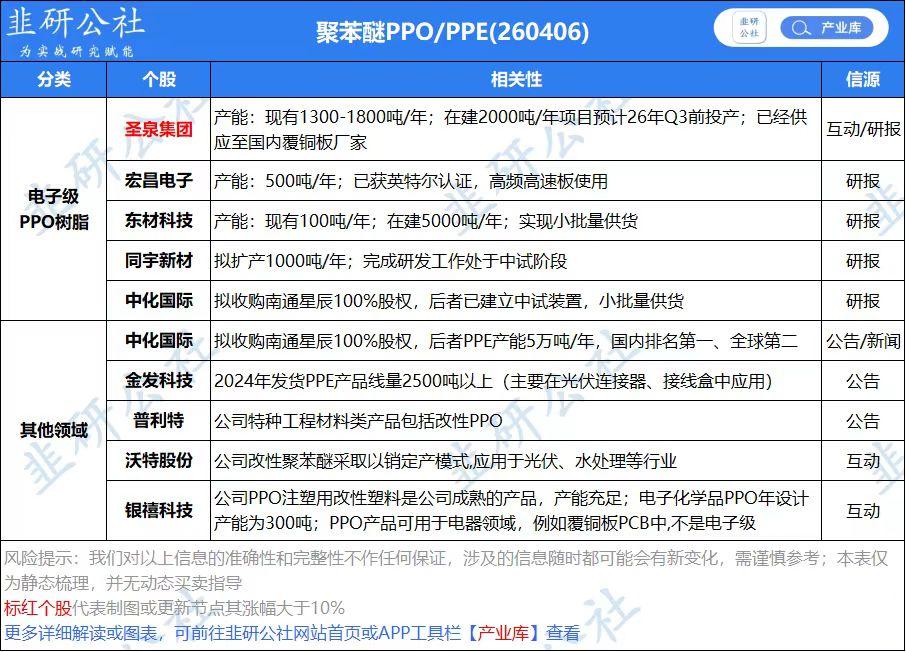The height and width of the screenshot is (652, 906).
Task: Click source 互动 in 银禧科技 row
Action: click(863, 511)
